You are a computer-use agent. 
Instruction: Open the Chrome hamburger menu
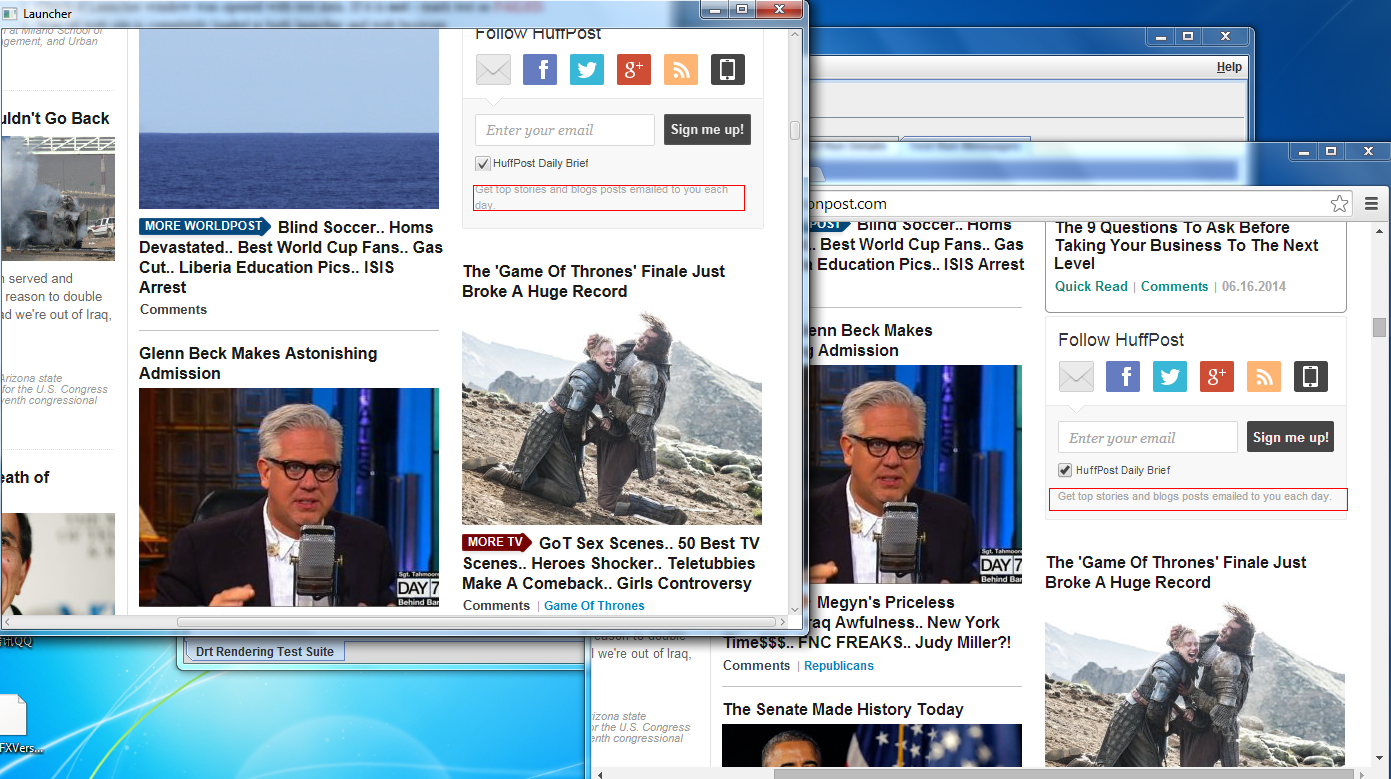click(1371, 204)
